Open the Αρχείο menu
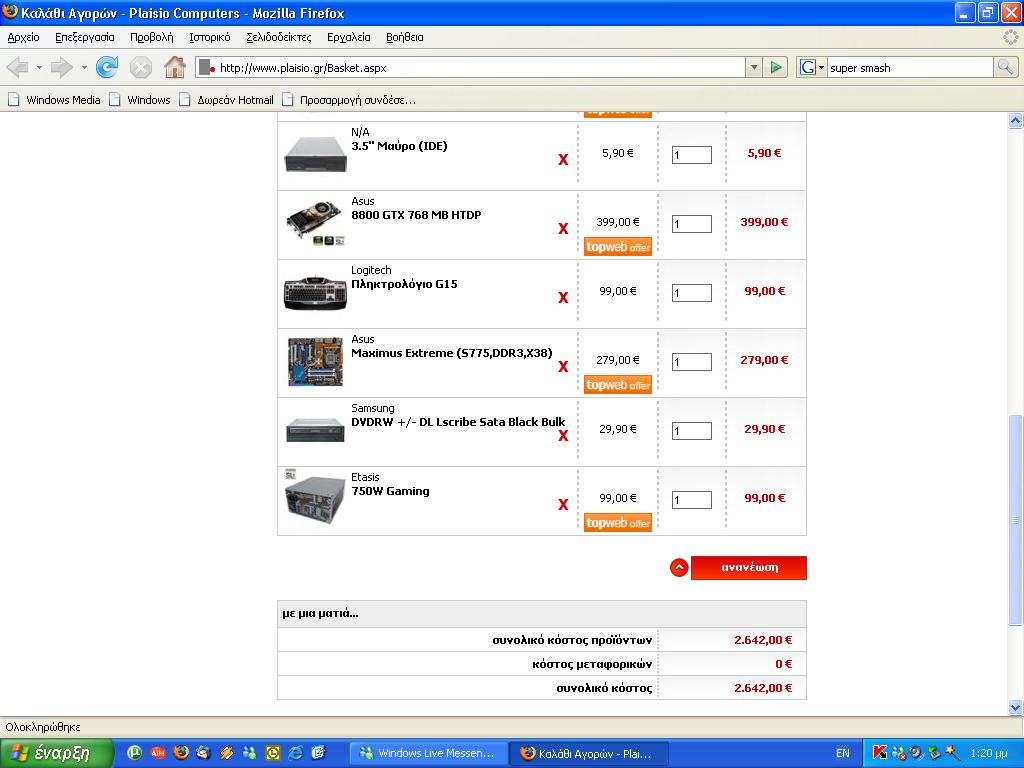This screenshot has width=1024, height=768. 24,37
